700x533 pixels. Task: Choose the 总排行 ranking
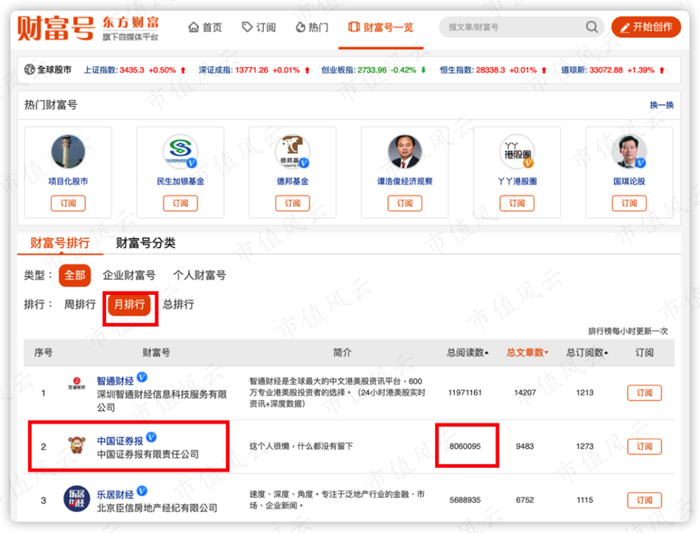[x=178, y=304]
